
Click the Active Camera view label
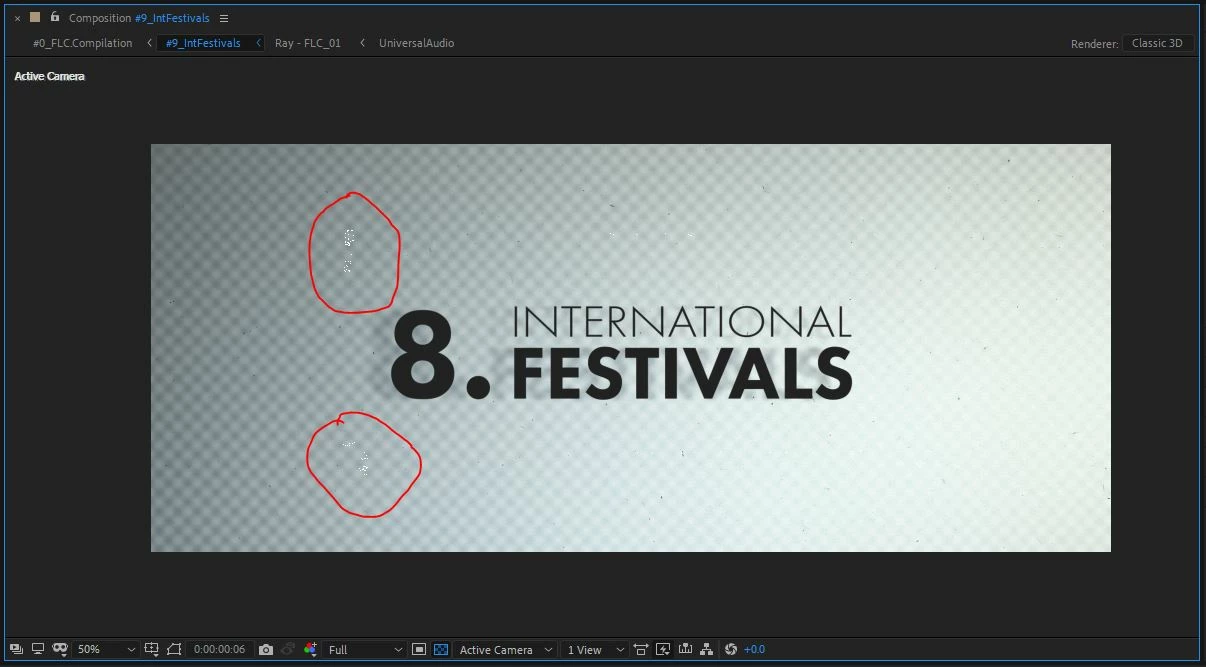pos(49,76)
